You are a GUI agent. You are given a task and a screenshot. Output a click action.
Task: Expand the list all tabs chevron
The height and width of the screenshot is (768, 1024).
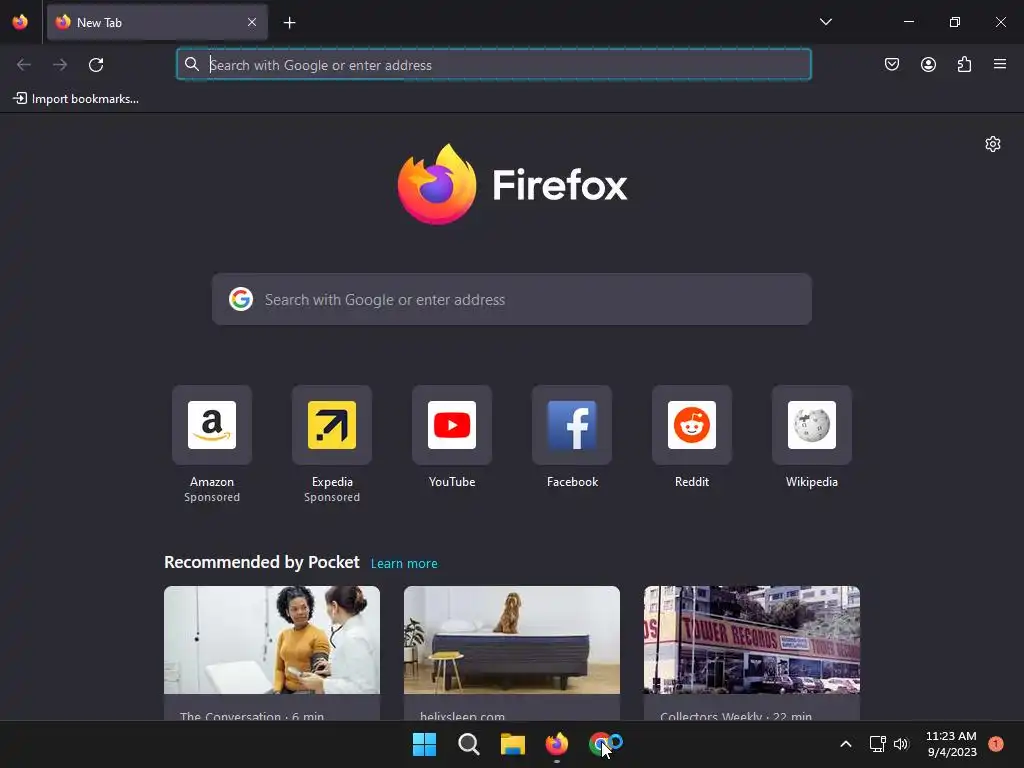(x=825, y=22)
